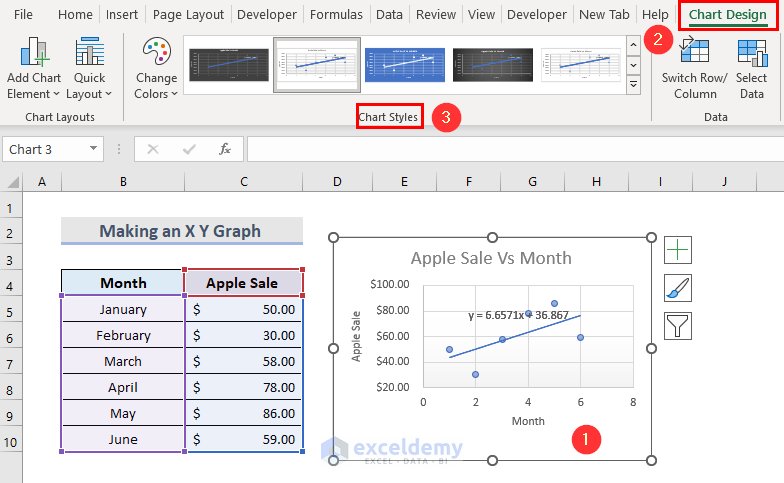Expand the Name Box dropdown
Image resolution: width=784 pixels, height=483 pixels.
coord(94,149)
